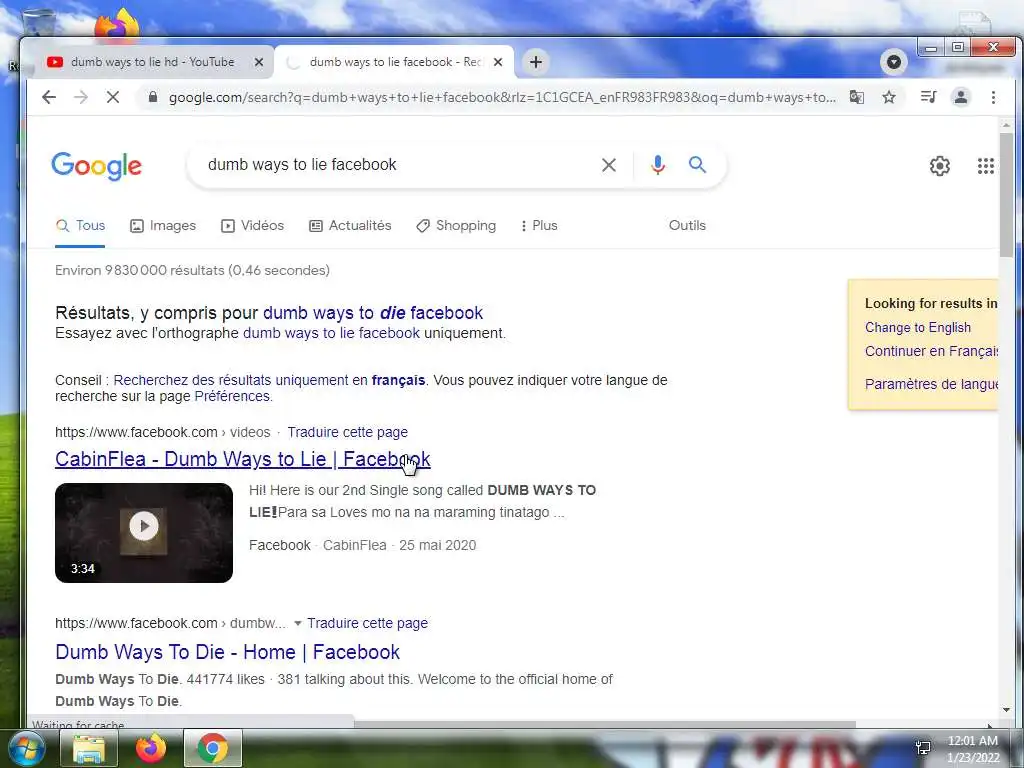Expand the dropdown arrow beside facebook.com dumbw...

(298, 624)
